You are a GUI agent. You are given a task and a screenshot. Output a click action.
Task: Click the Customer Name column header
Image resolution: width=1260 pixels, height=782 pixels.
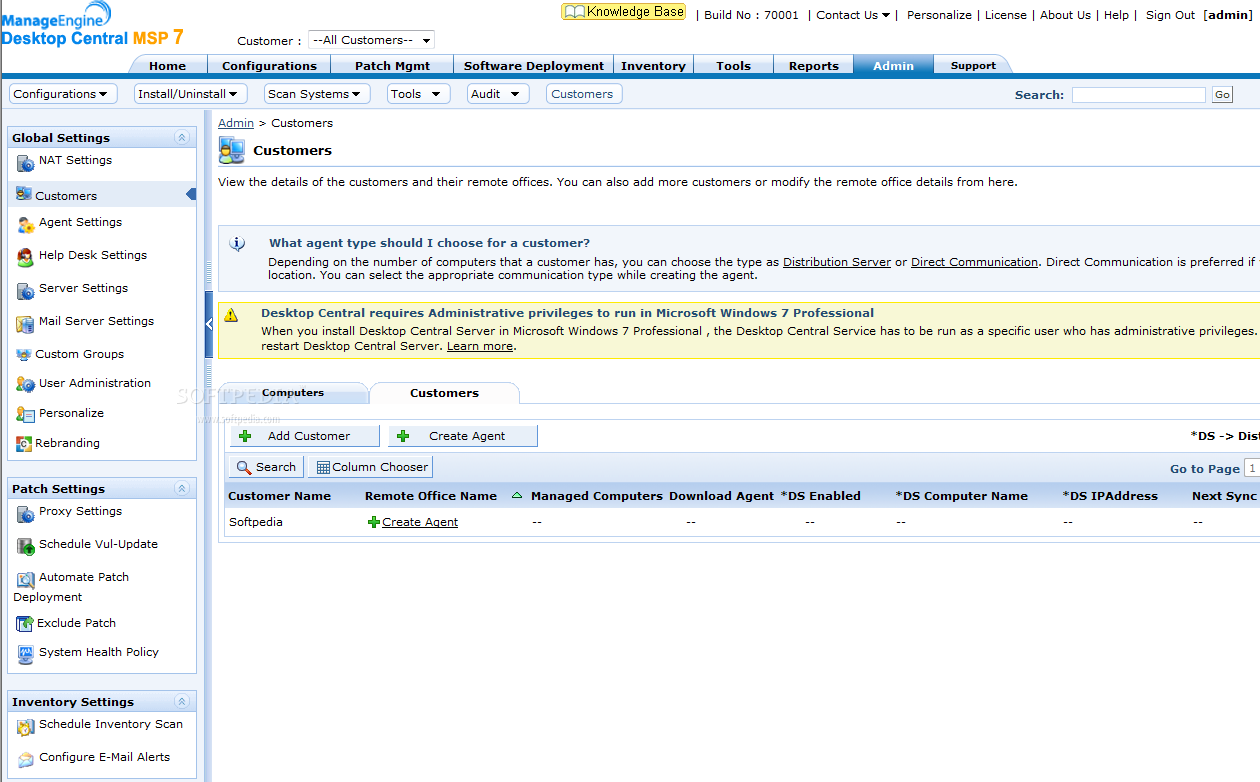pyautogui.click(x=280, y=496)
